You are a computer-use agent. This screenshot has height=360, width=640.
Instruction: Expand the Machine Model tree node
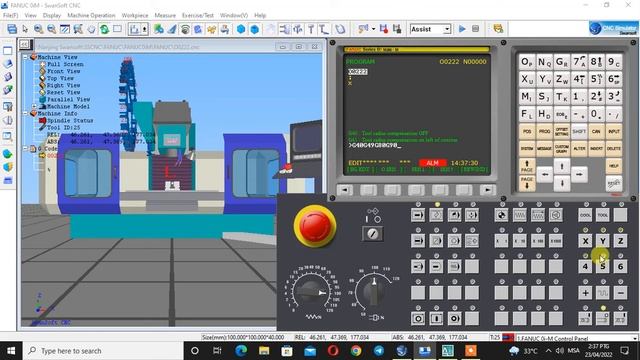pos(35,106)
